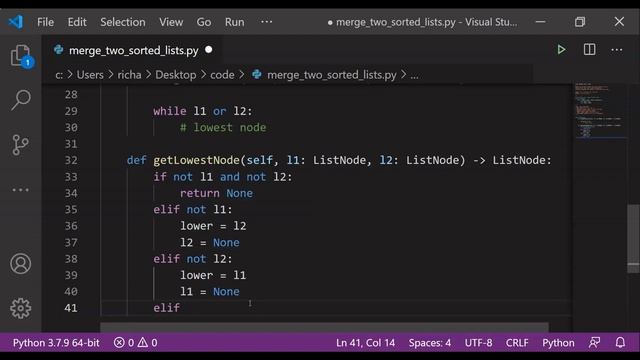
Task: Click breadcrumb file merge_two_sorted_lists.py
Action: pyautogui.click(x=331, y=75)
